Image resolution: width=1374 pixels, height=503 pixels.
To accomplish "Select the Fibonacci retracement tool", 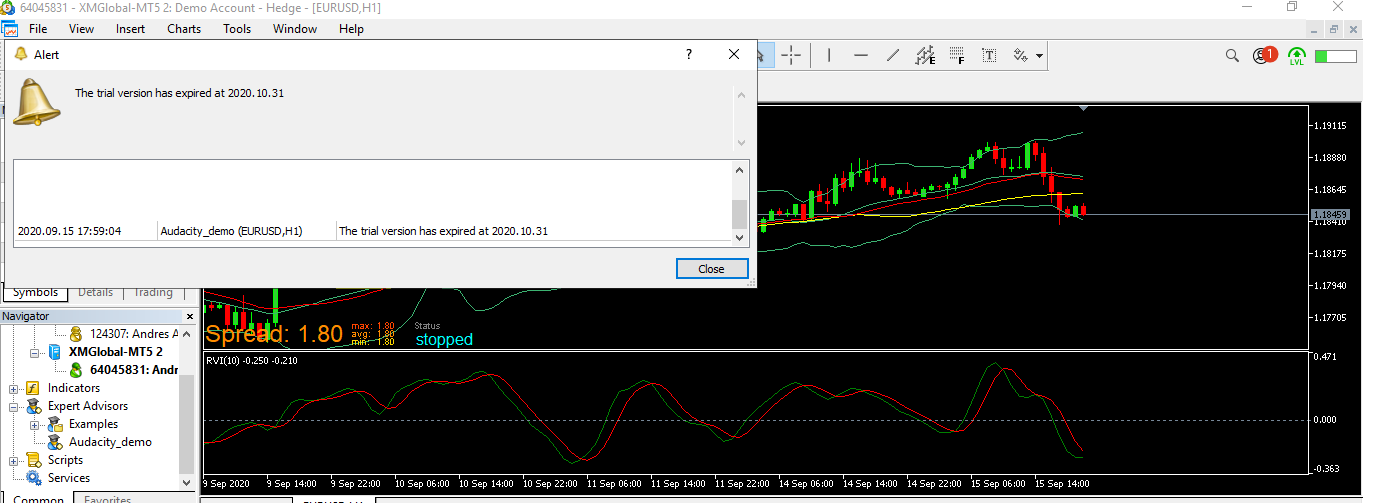I will point(957,55).
